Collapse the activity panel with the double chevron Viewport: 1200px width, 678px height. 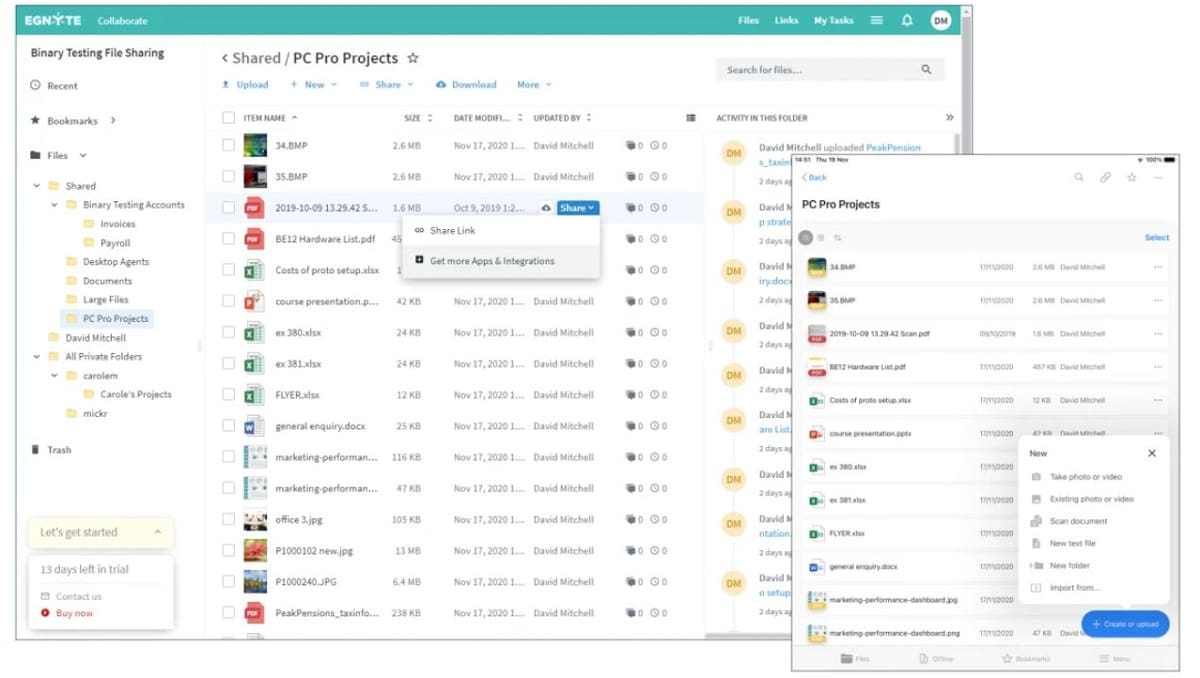[x=949, y=118]
